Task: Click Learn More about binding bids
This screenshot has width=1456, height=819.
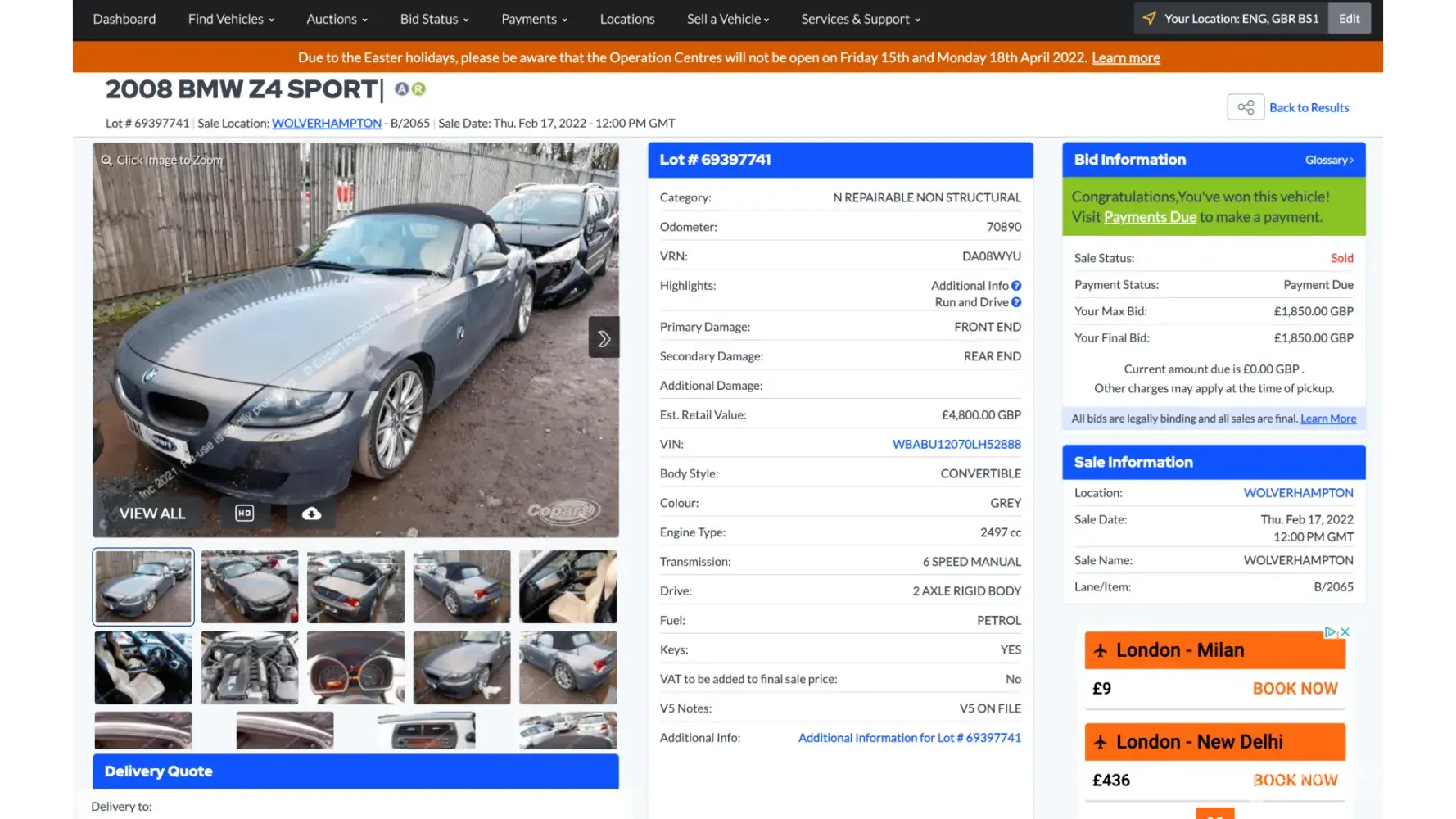Action: click(1328, 419)
